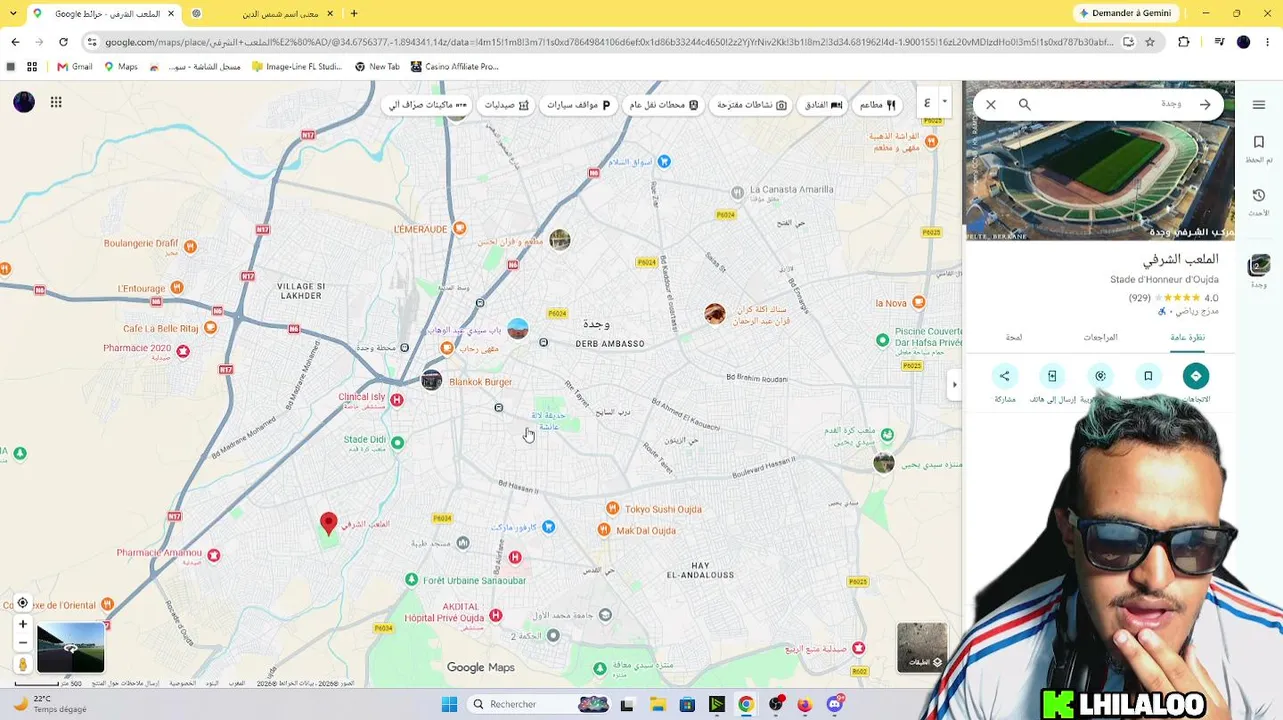Click the magnifier search icon
The width and height of the screenshot is (1283, 720).
coord(1025,104)
